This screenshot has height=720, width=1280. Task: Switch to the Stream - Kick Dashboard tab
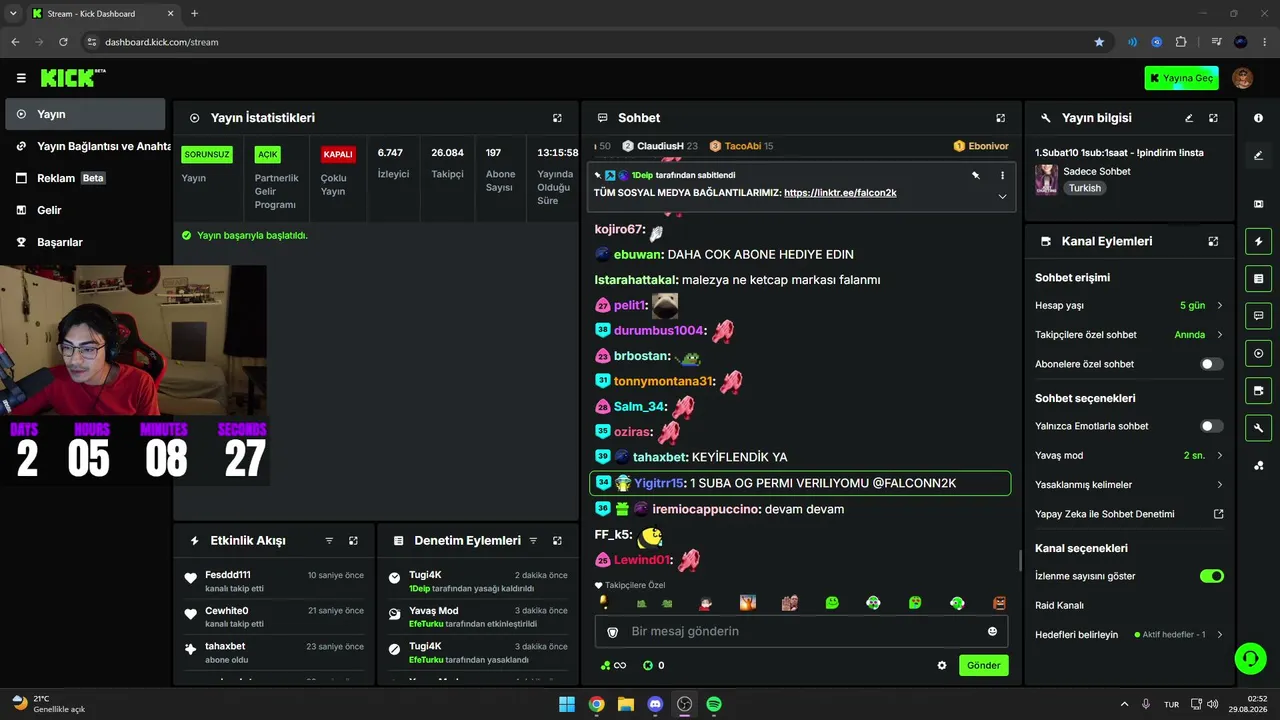[x=102, y=14]
